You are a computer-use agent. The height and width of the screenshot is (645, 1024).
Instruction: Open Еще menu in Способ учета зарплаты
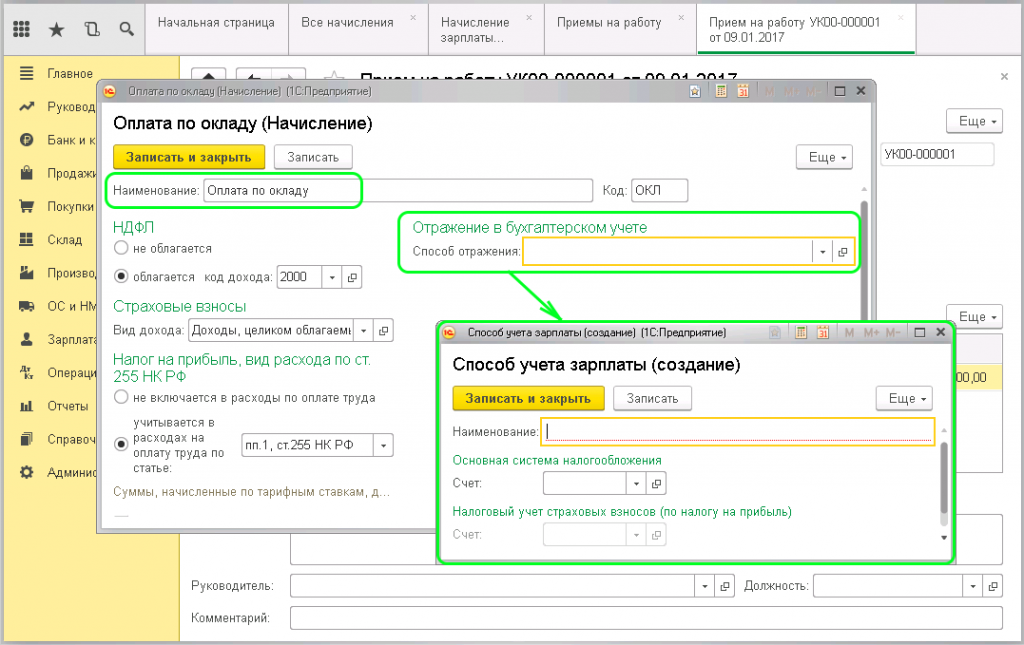[904, 398]
